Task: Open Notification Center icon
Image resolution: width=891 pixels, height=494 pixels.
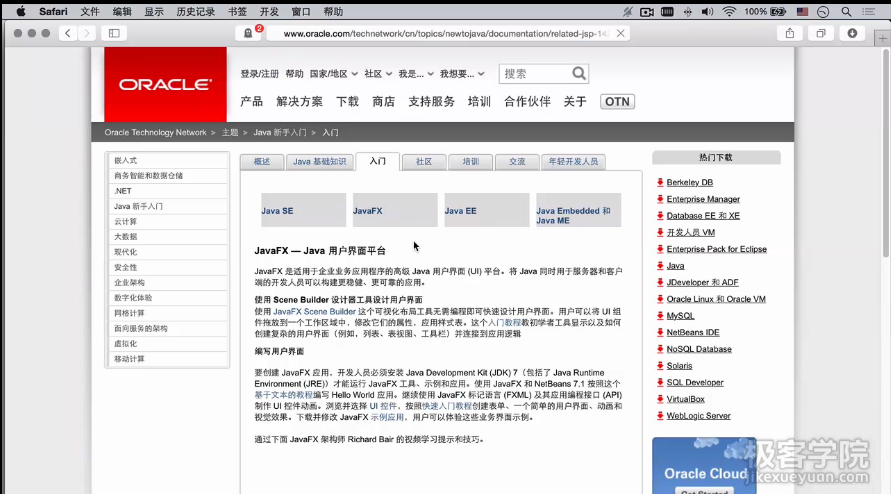Action: point(869,11)
